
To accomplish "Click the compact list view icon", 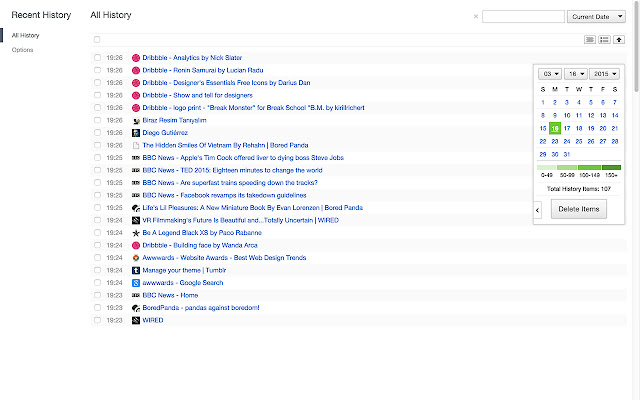I will 590,40.
